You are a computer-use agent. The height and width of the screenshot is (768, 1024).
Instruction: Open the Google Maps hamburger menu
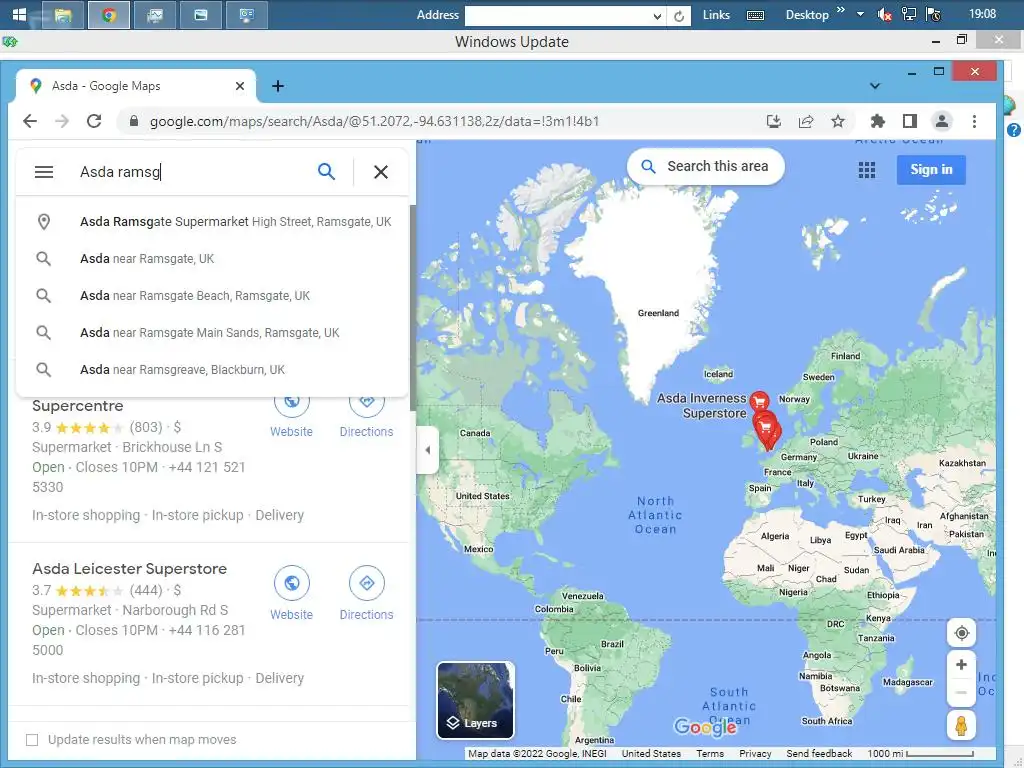click(x=44, y=172)
